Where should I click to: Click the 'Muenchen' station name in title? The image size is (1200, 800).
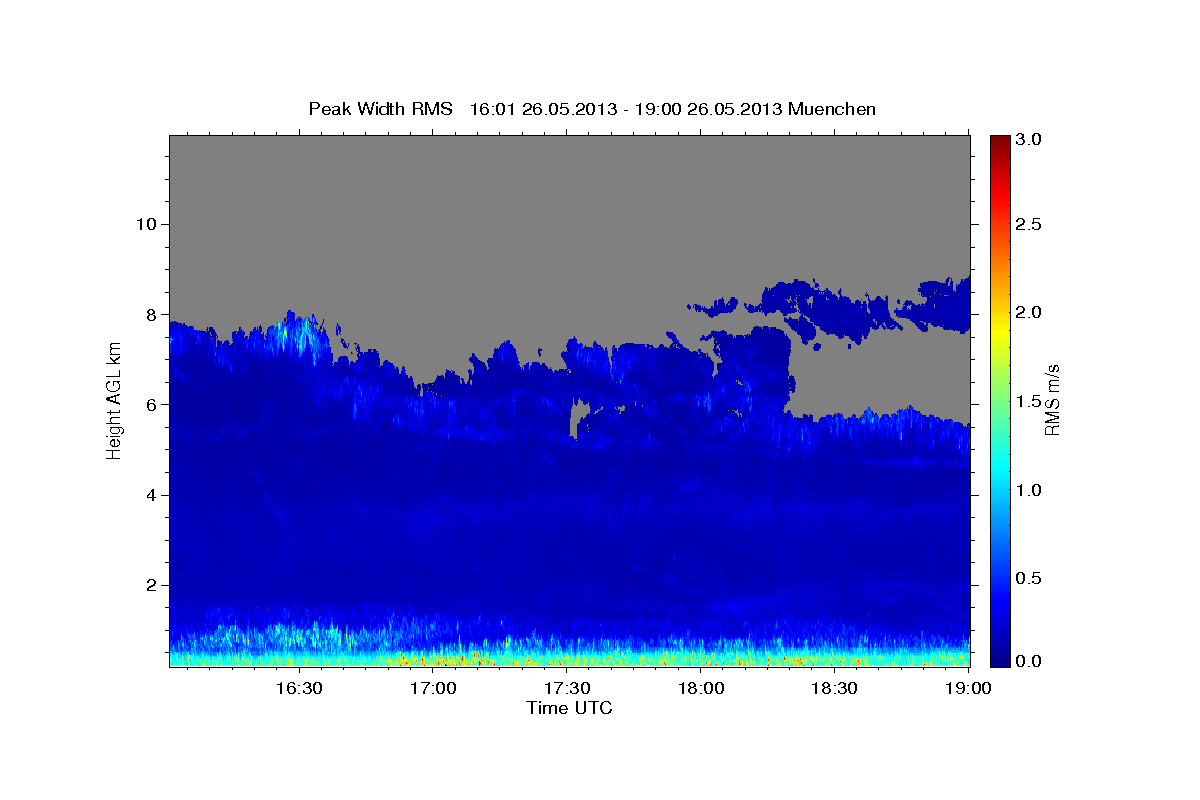[832, 109]
